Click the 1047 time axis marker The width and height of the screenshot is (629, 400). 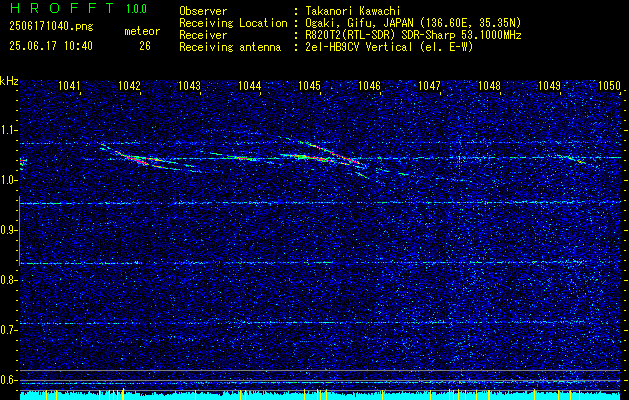coord(430,85)
